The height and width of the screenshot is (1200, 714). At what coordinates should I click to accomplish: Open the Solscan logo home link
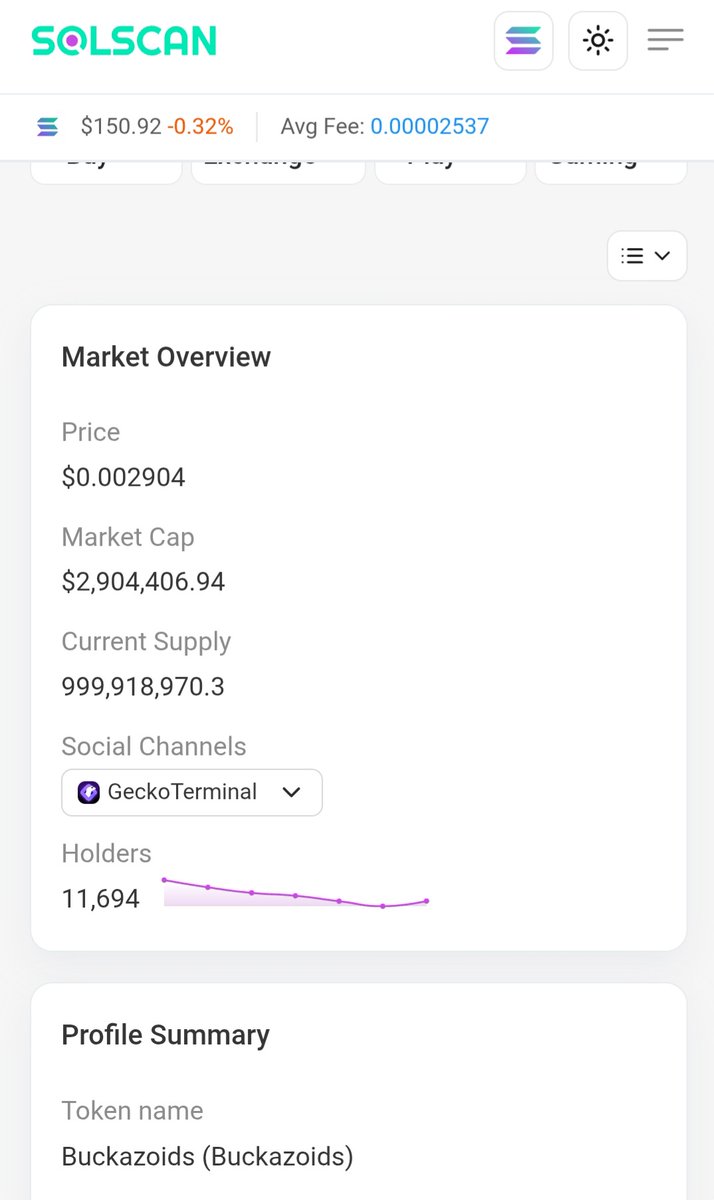coord(123,41)
